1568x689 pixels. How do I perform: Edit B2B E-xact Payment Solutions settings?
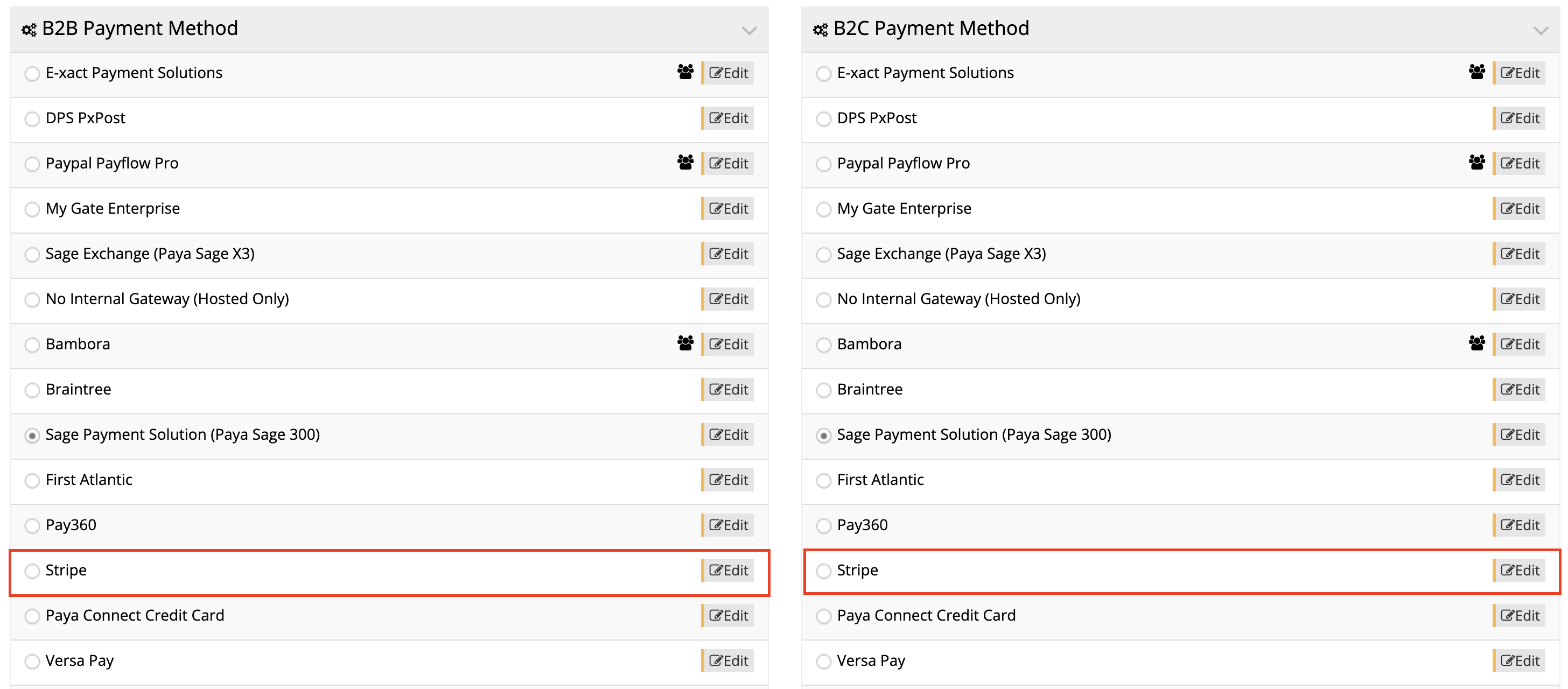point(728,73)
